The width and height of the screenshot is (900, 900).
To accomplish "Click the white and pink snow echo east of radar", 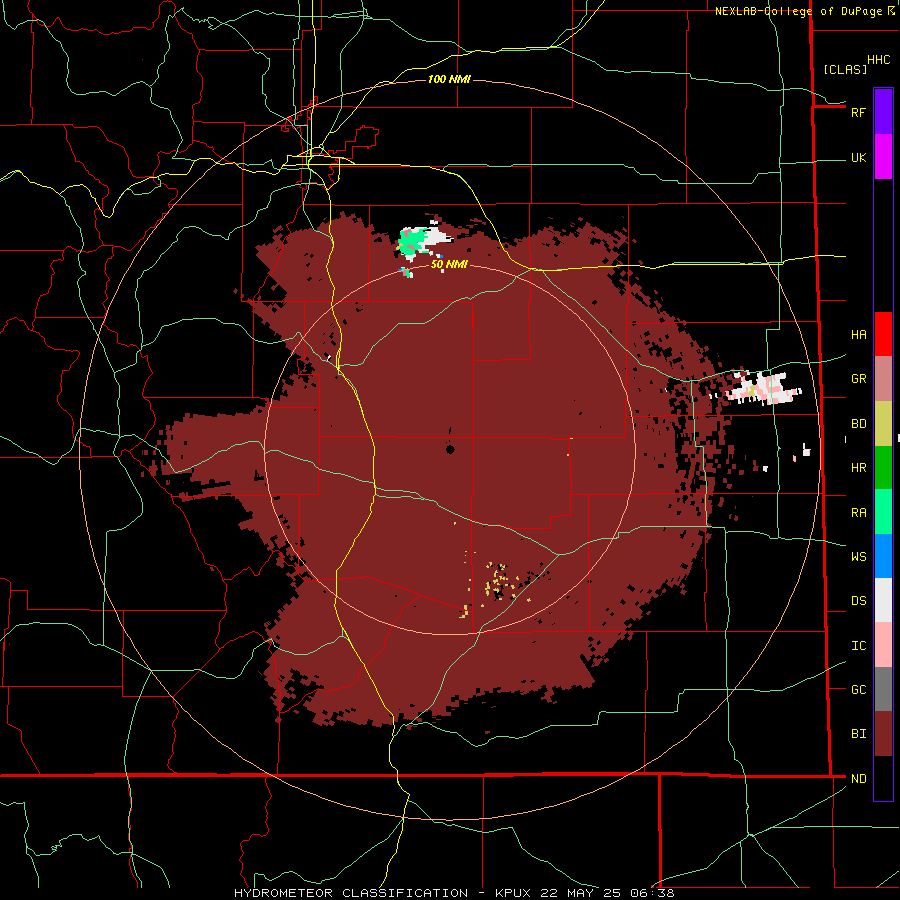I will 761,388.
